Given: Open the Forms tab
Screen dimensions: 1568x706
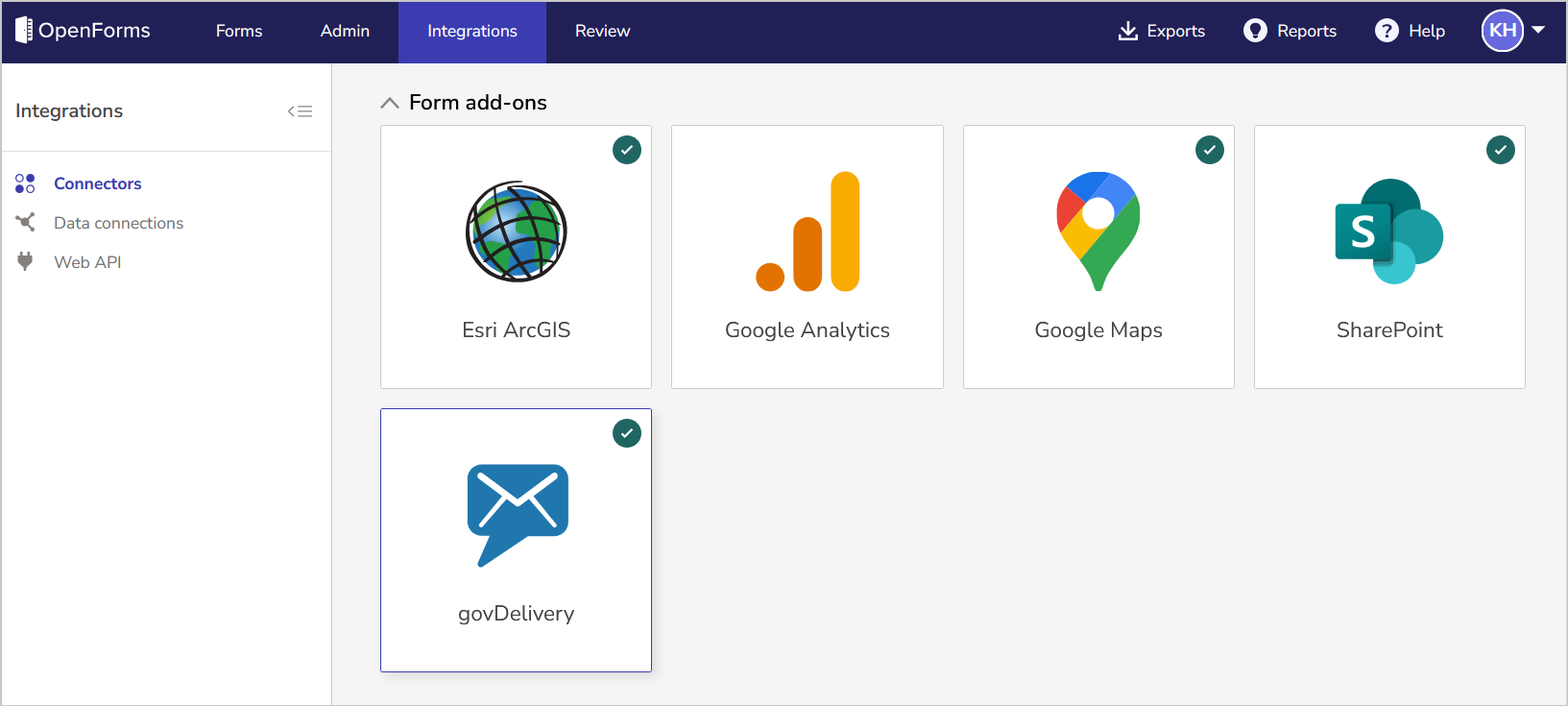Looking at the screenshot, I should 239,31.
